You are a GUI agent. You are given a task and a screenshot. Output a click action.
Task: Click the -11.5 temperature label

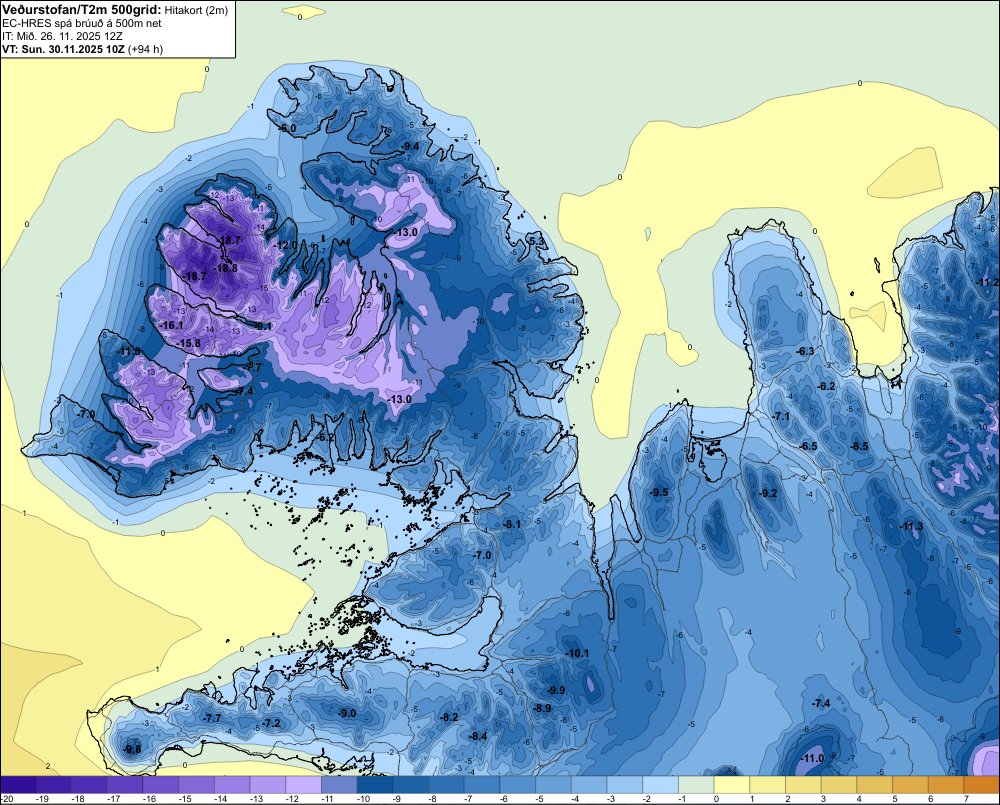tap(129, 351)
